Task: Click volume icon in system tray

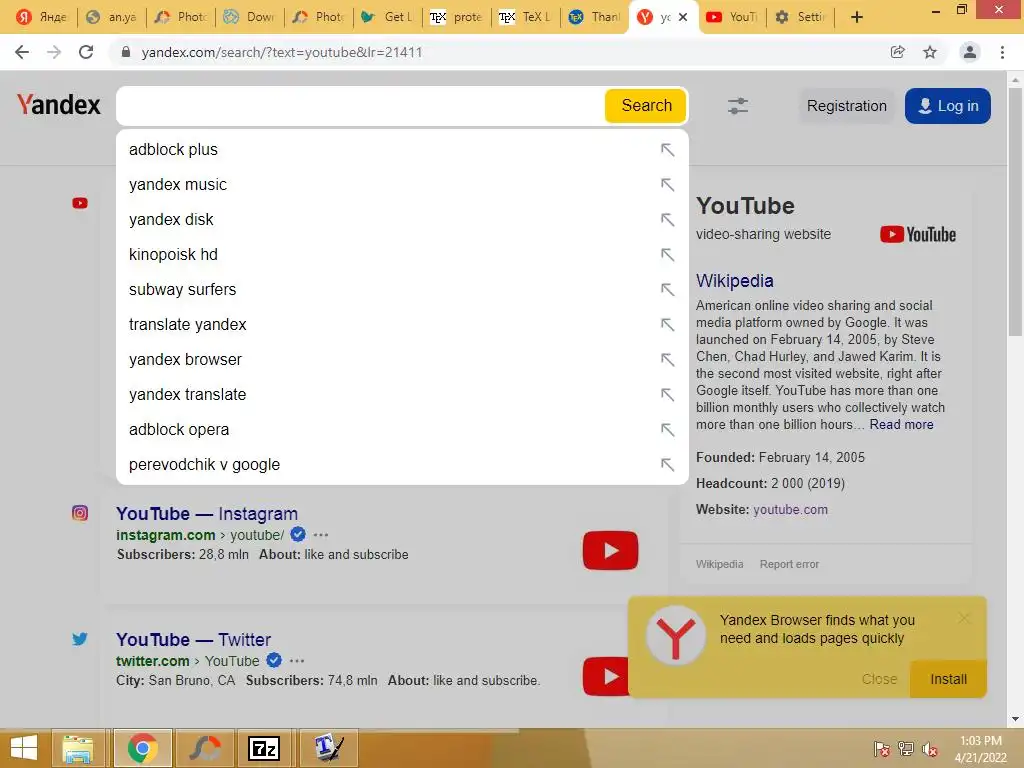Action: [x=929, y=749]
